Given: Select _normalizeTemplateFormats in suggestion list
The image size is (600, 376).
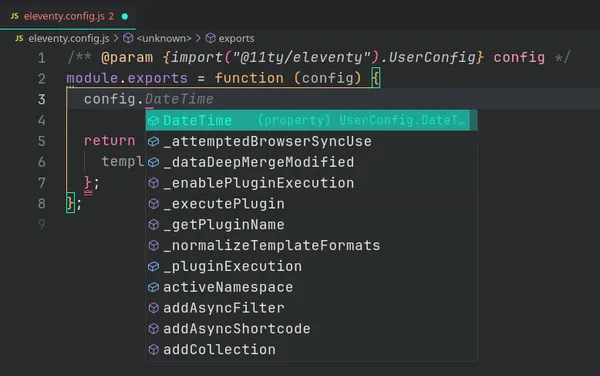Looking at the screenshot, I should click(311, 245).
